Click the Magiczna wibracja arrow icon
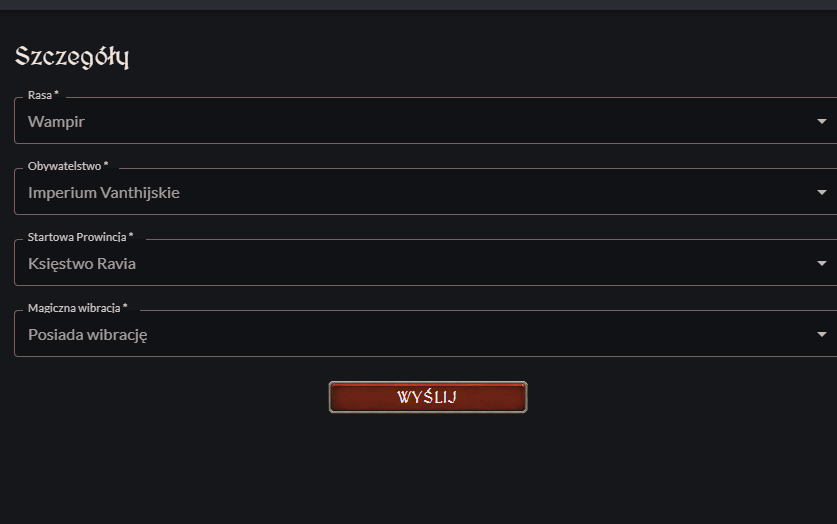 tap(822, 335)
